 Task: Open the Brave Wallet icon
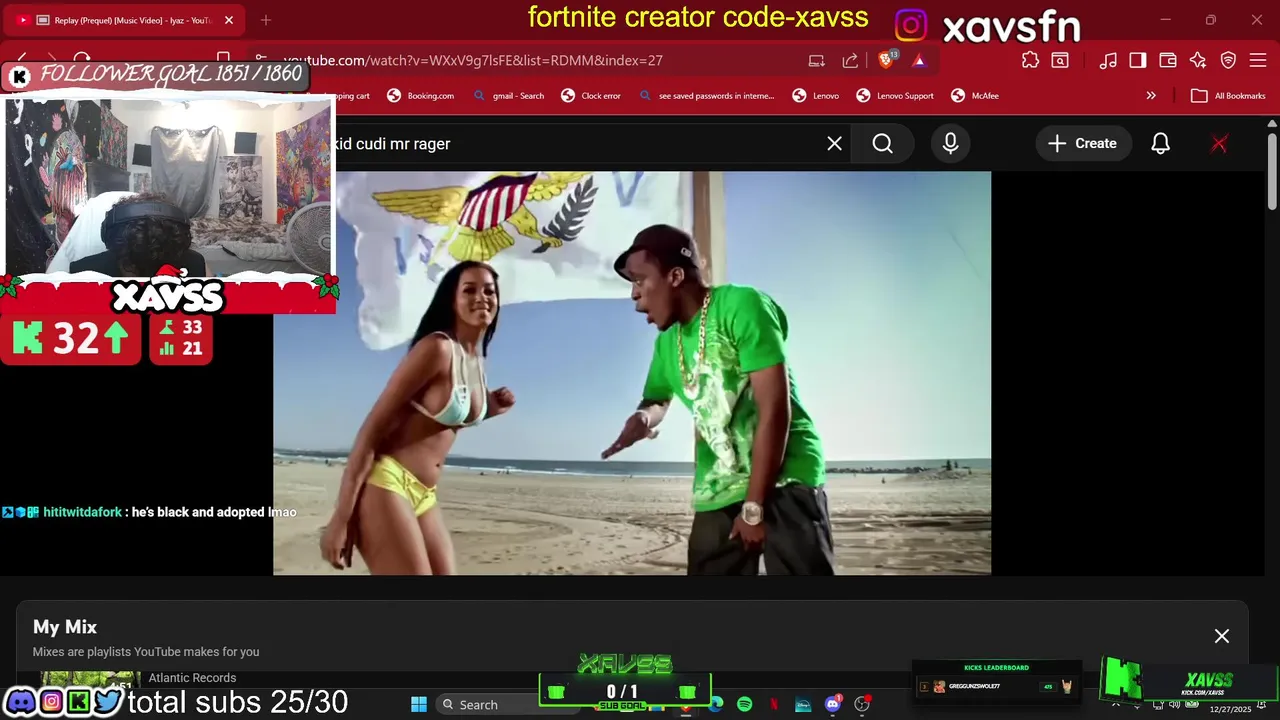[x=1168, y=60]
